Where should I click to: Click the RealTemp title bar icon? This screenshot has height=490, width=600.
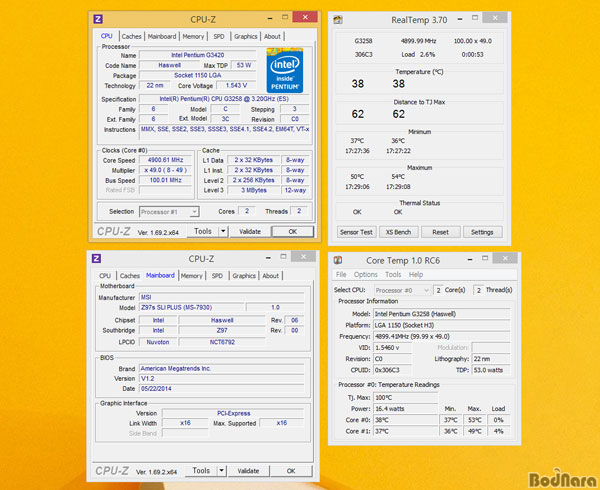coord(338,20)
